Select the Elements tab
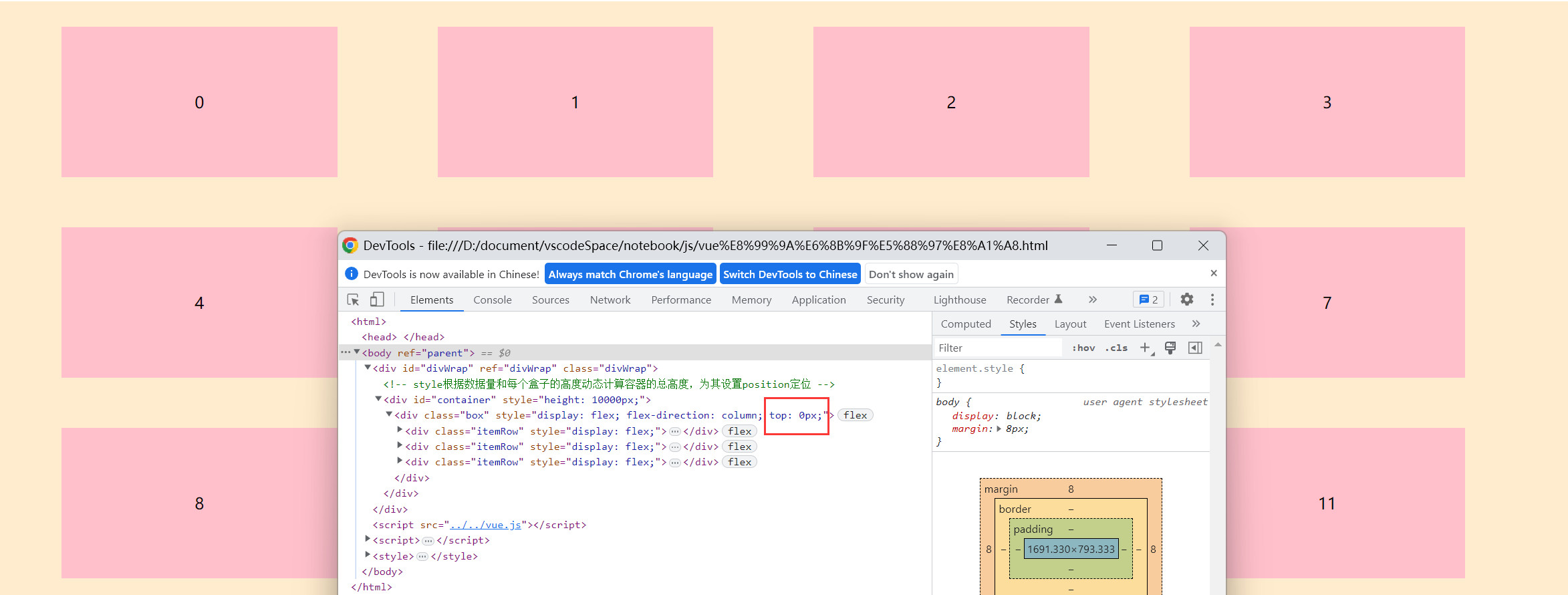 click(432, 300)
